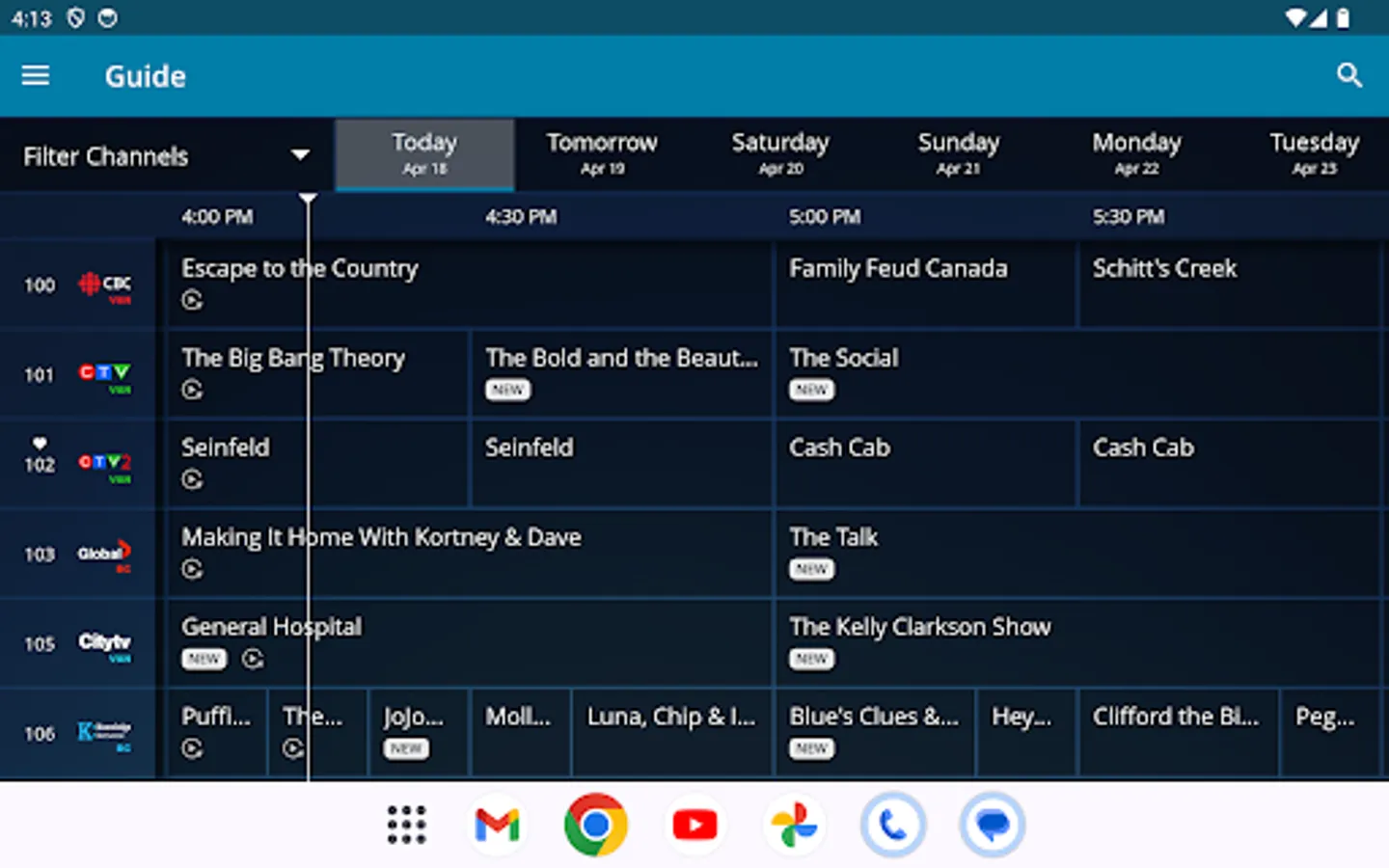This screenshot has height=868, width=1389.
Task: Open The Social program
Action: pos(1078,373)
